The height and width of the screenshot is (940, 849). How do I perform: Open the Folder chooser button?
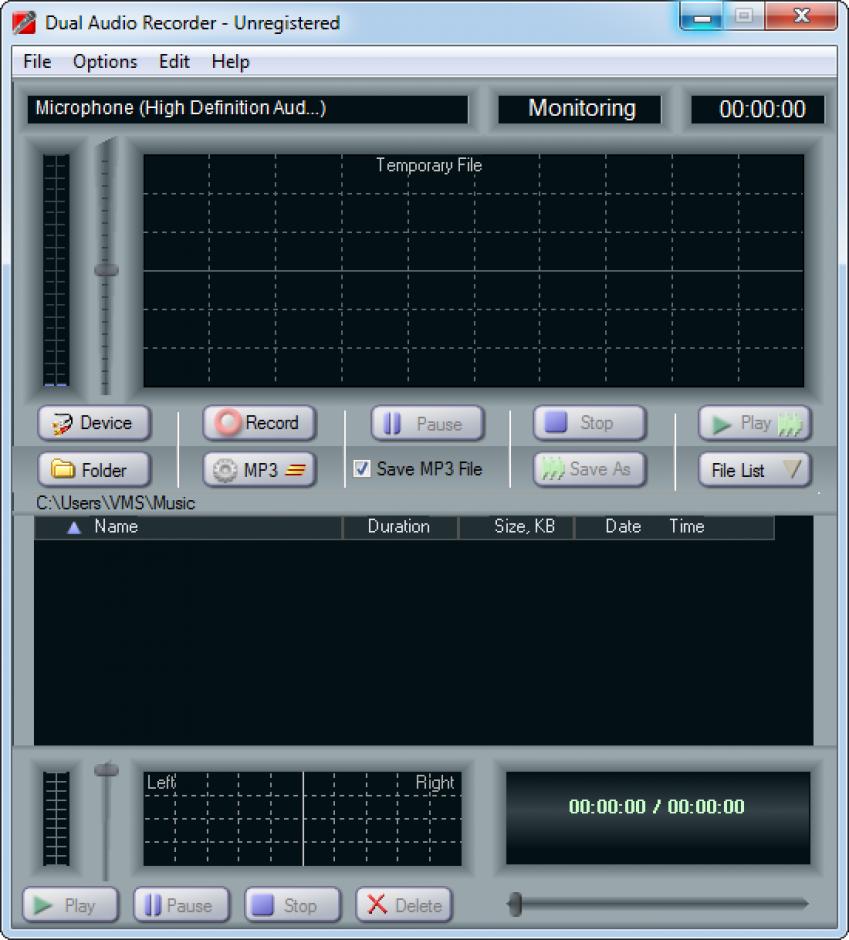(94, 470)
